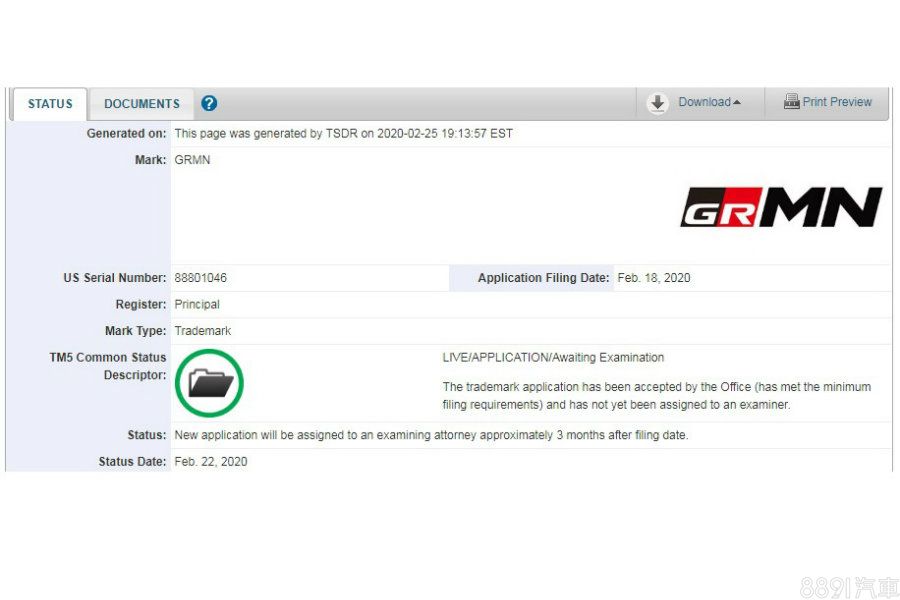Select the Principal register value

[x=197, y=304]
